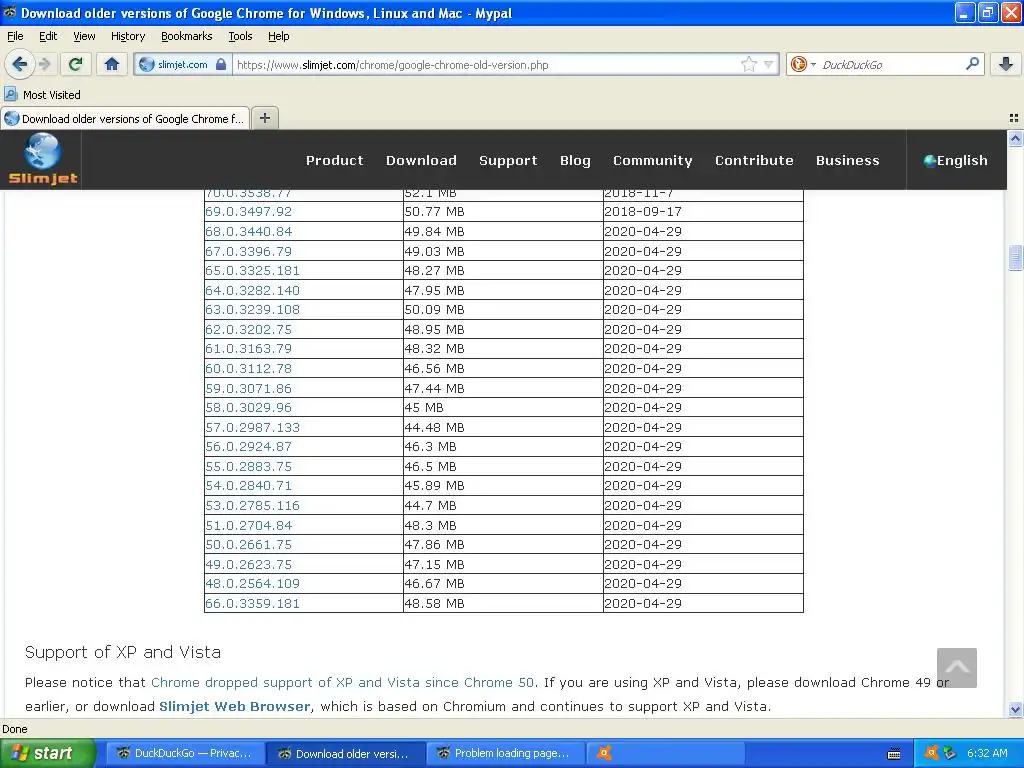This screenshot has height=768, width=1024.
Task: Download Chrome version 60.0.3112.78
Action: click(248, 368)
